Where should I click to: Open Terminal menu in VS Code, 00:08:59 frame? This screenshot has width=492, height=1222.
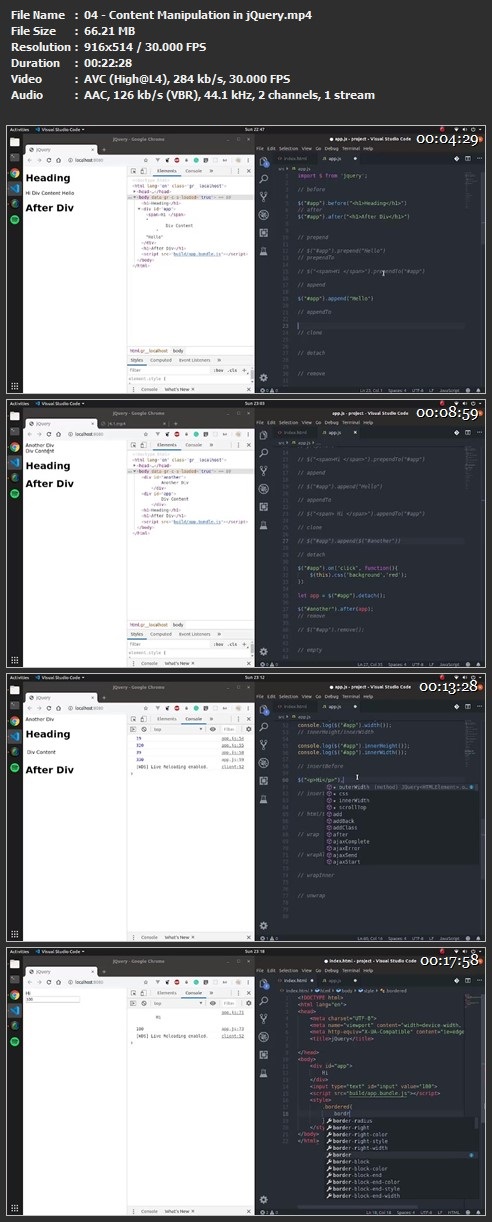[351, 422]
